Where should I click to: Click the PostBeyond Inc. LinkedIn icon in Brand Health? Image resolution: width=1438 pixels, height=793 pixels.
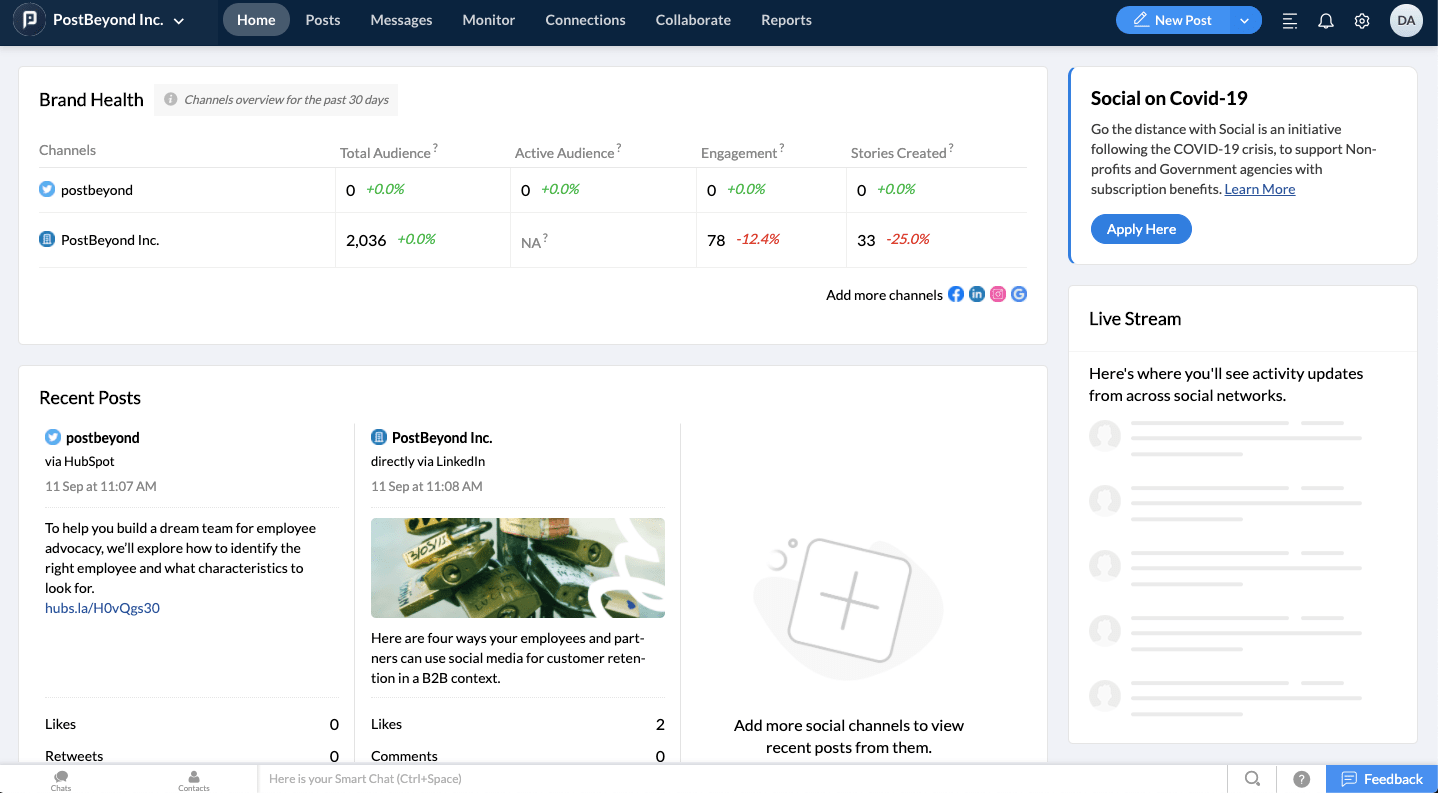[47, 239]
